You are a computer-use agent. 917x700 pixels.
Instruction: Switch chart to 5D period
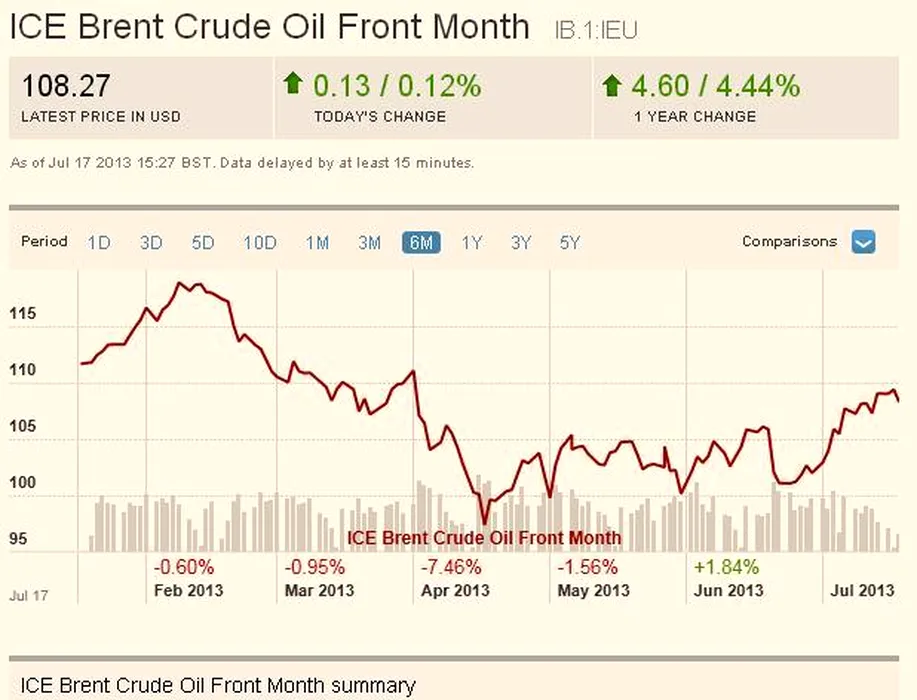click(x=203, y=242)
